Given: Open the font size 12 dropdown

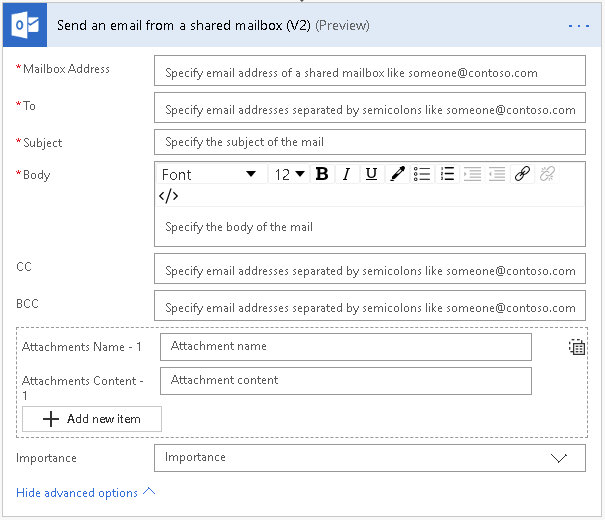Looking at the screenshot, I should coord(290,174).
